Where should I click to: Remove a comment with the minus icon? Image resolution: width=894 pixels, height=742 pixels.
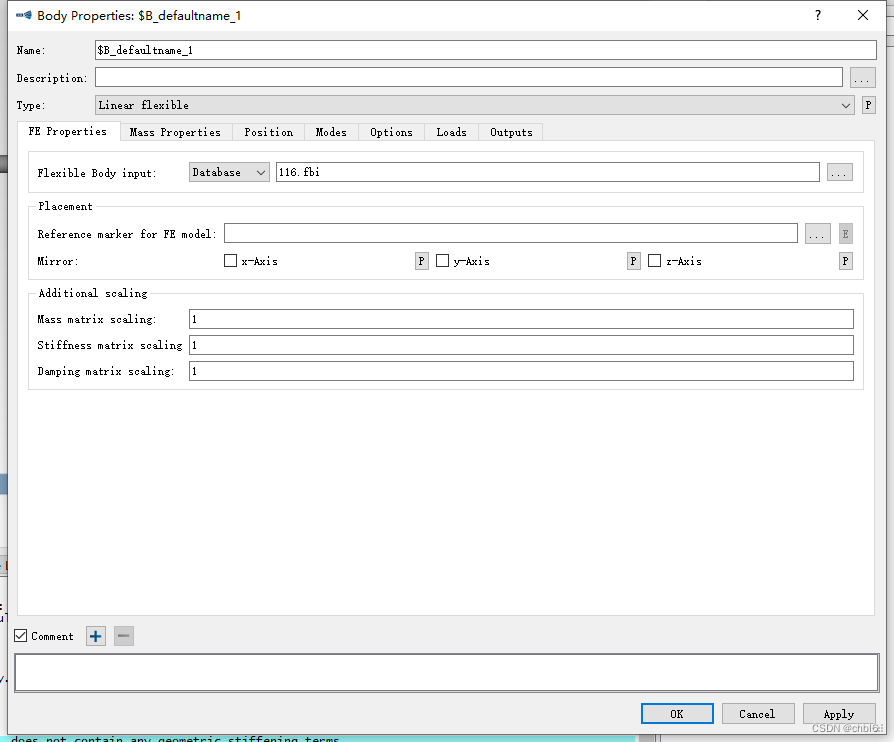(x=123, y=636)
